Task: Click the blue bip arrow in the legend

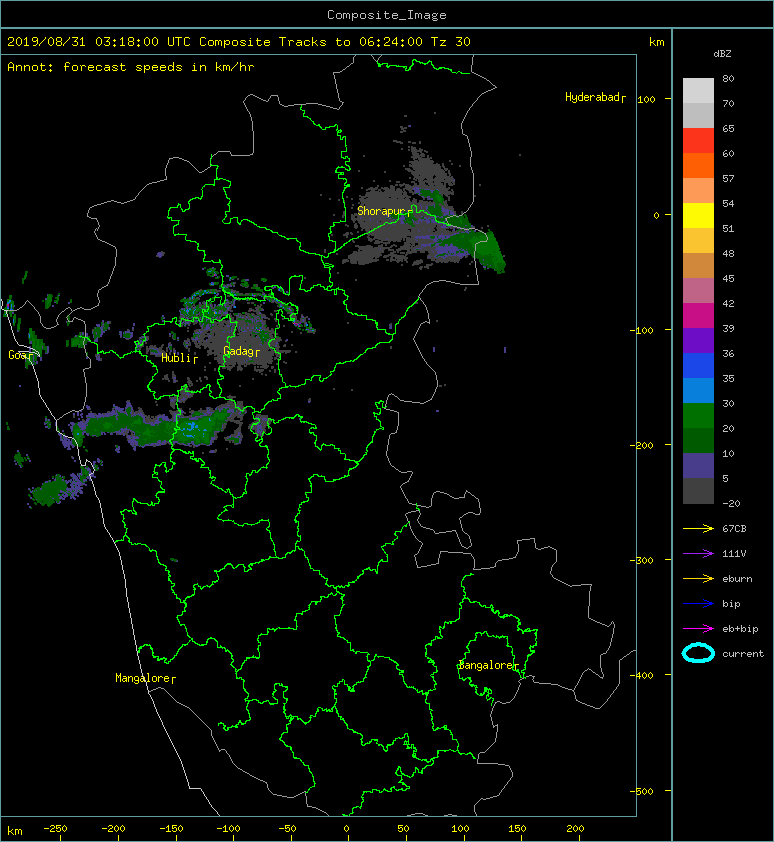Action: coord(698,604)
